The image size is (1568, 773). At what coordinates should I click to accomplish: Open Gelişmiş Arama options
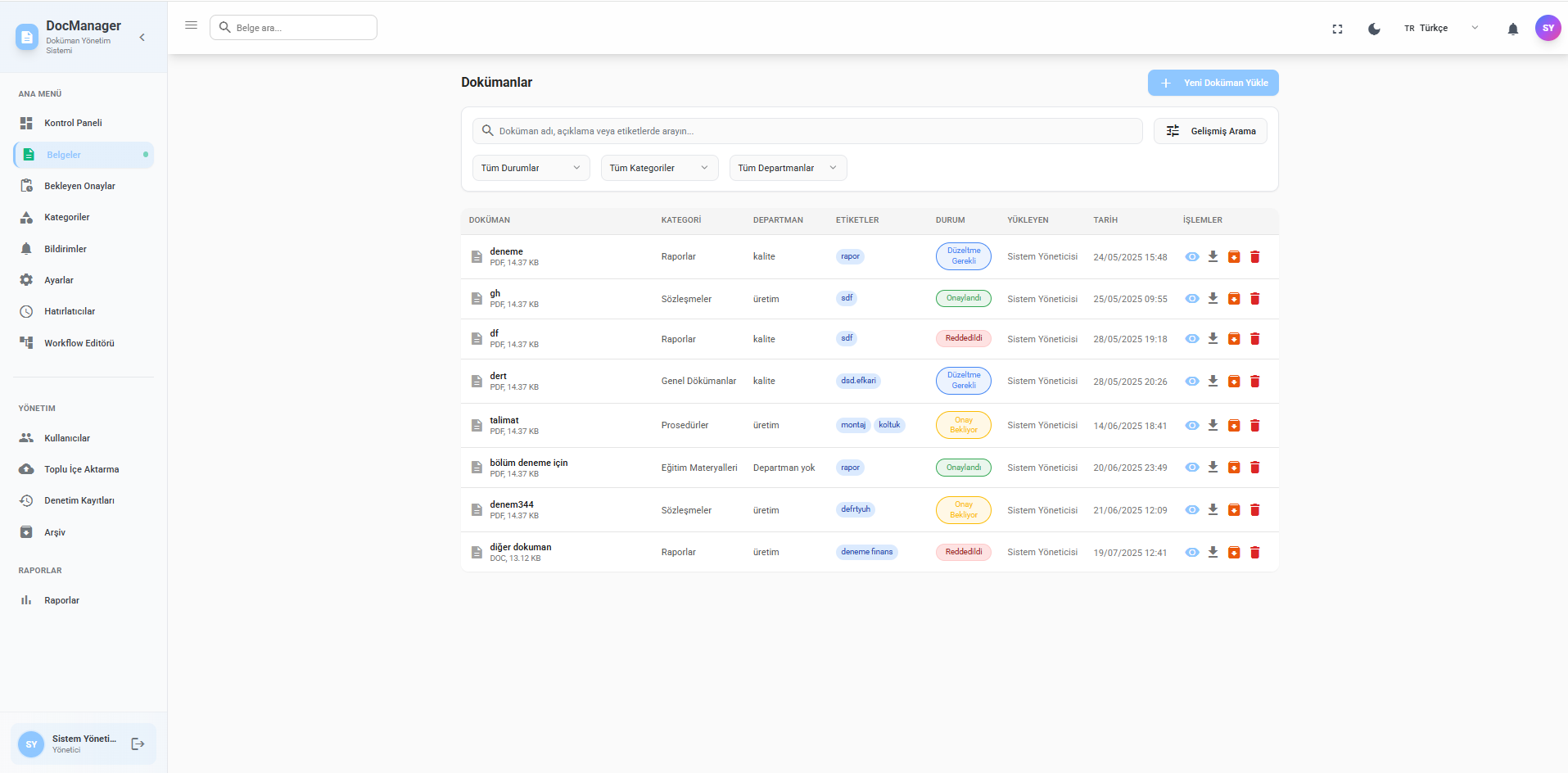coord(1210,130)
